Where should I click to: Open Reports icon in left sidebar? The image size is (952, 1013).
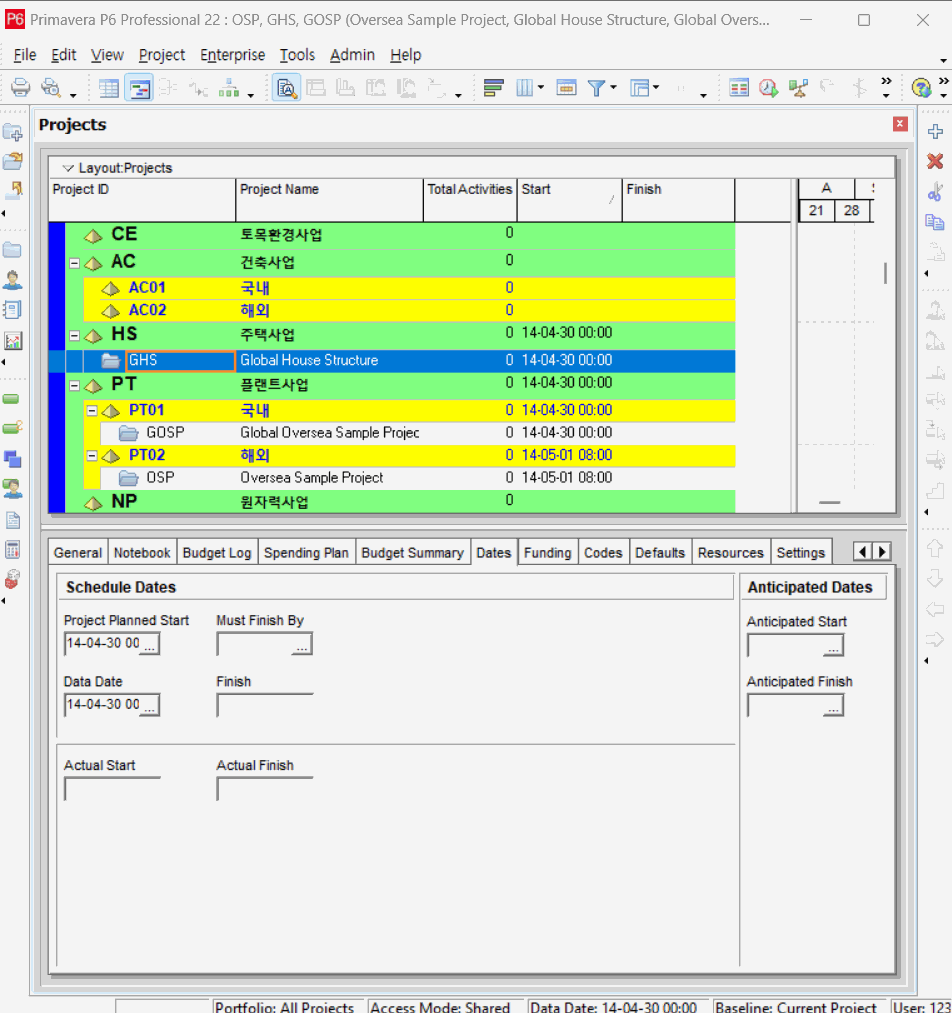coord(12,310)
